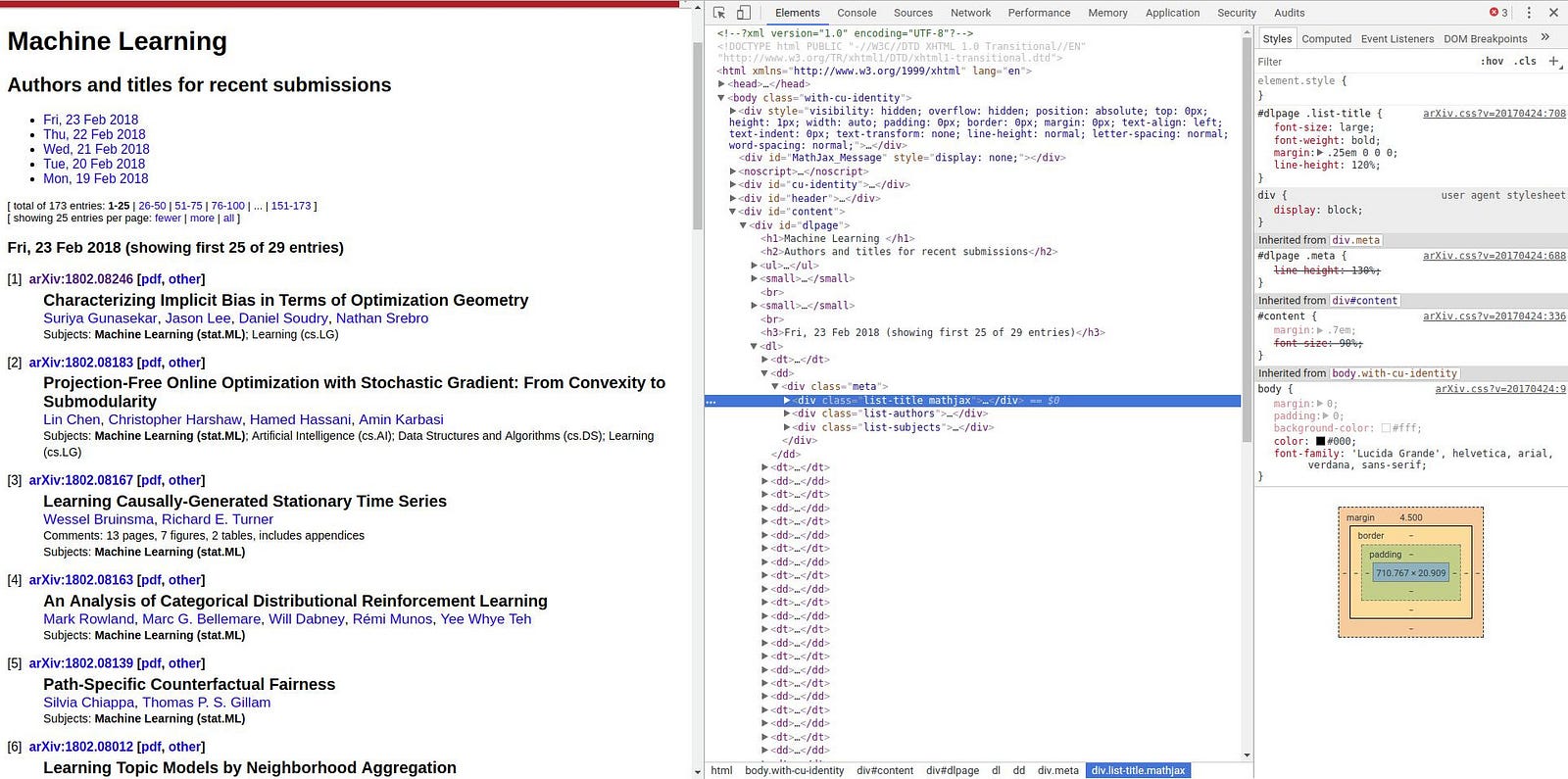Show fewer entries per page
This screenshot has width=1568, height=779.
tap(168, 219)
